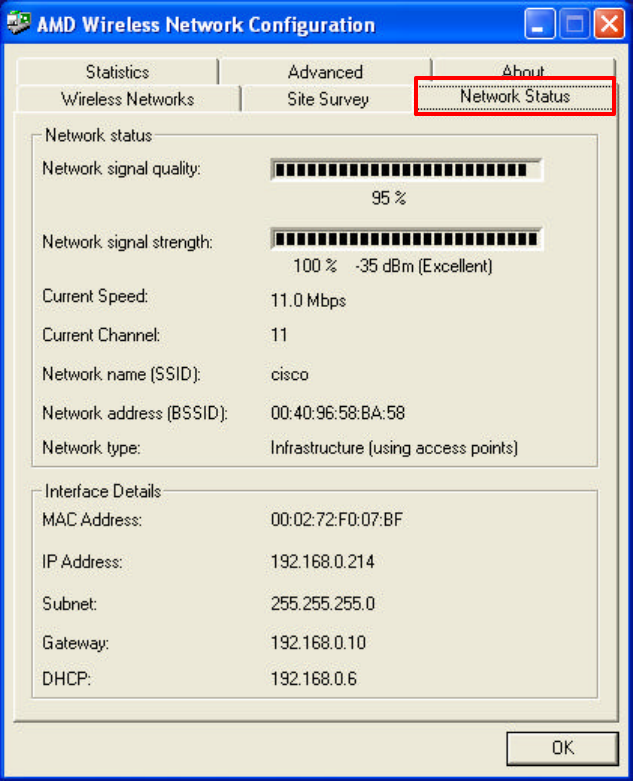Click the network signal strength bar
Image resolution: width=633 pixels, height=781 pixels.
click(x=406, y=239)
